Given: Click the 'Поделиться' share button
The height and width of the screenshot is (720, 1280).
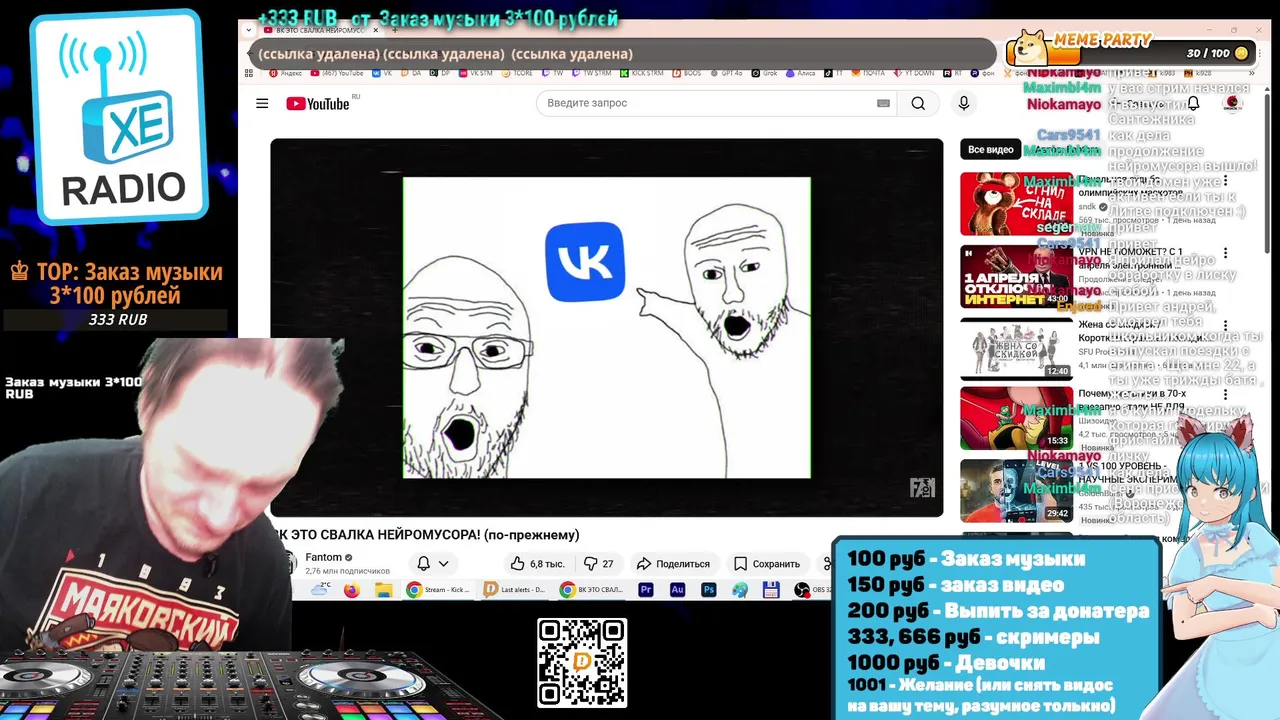Looking at the screenshot, I should (673, 564).
